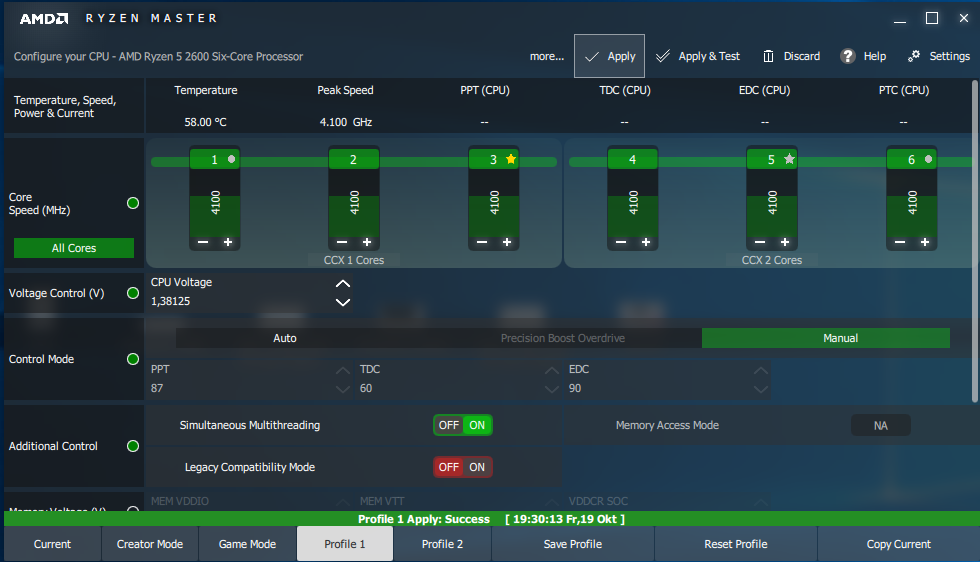Viewport: 980px width, 562px height.
Task: Toggle Core Speed green indicator circle
Action: pos(133,203)
